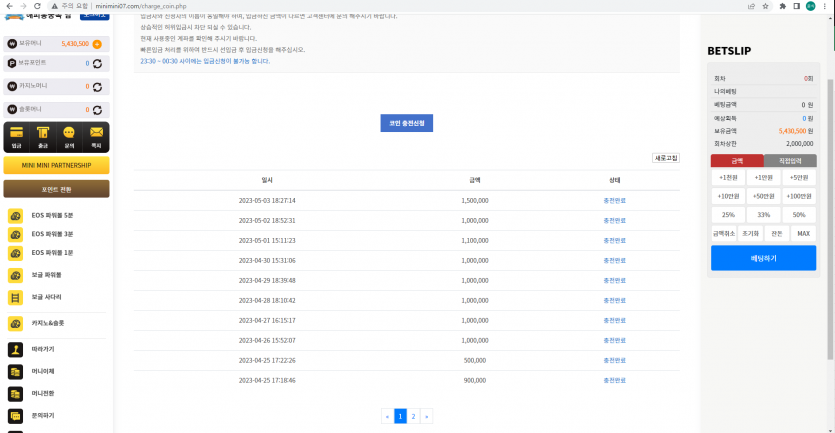Image resolution: width=835 pixels, height=433 pixels.
Task: Click the orange plus icon beside 보유머니
Action: 97,44
